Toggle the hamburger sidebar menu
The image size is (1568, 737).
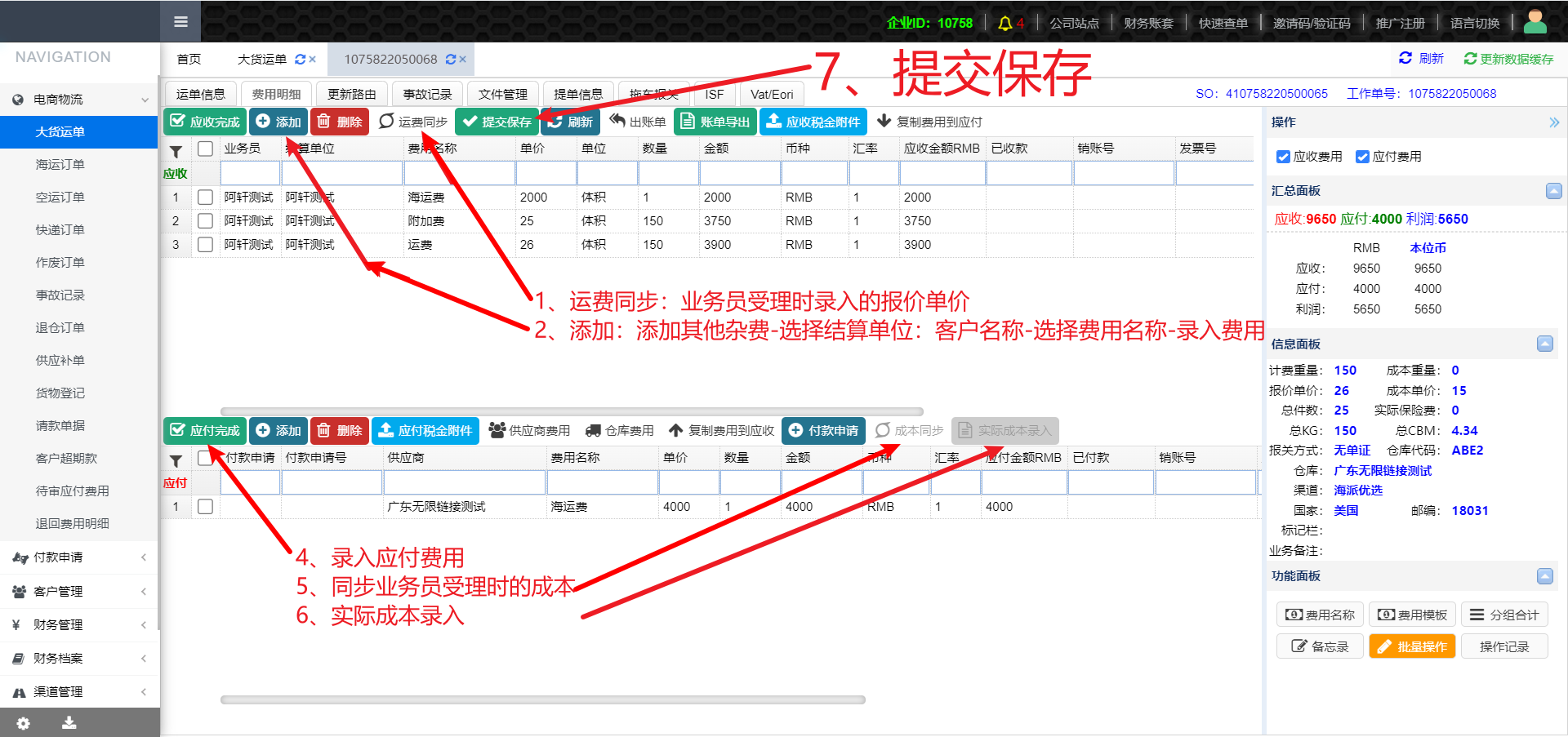pyautogui.click(x=180, y=22)
